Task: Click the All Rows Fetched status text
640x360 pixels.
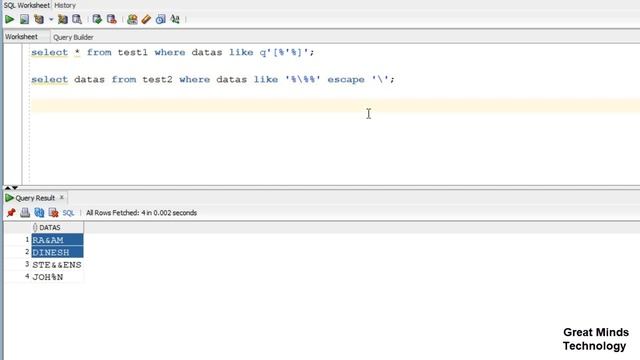Action: (141, 213)
